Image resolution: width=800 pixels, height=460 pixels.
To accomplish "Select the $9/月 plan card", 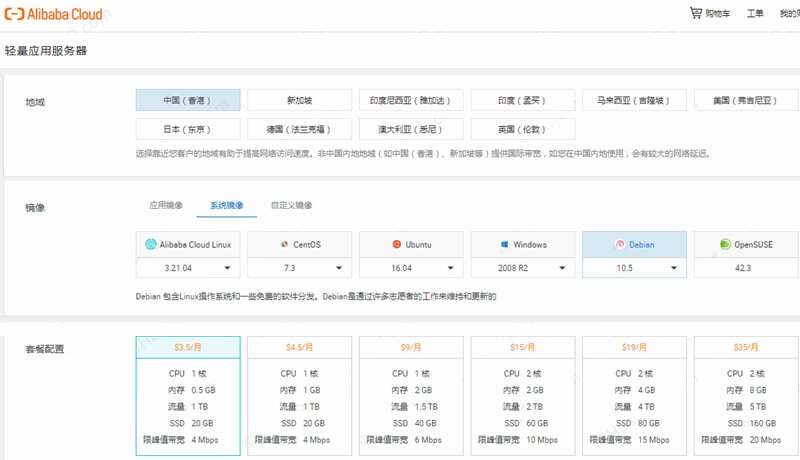I will [411, 395].
